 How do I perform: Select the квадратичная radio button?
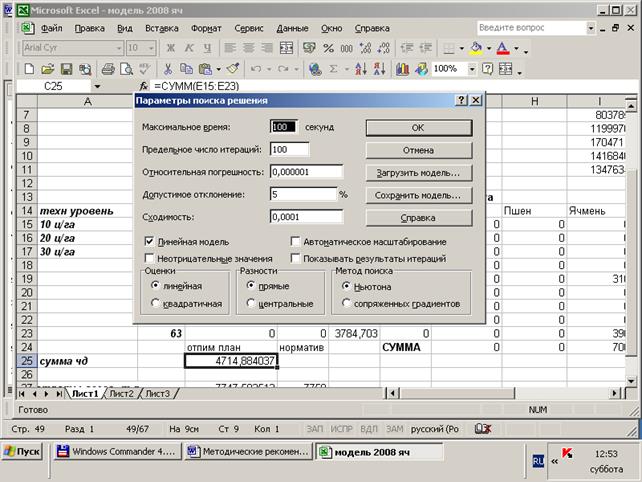click(x=155, y=303)
